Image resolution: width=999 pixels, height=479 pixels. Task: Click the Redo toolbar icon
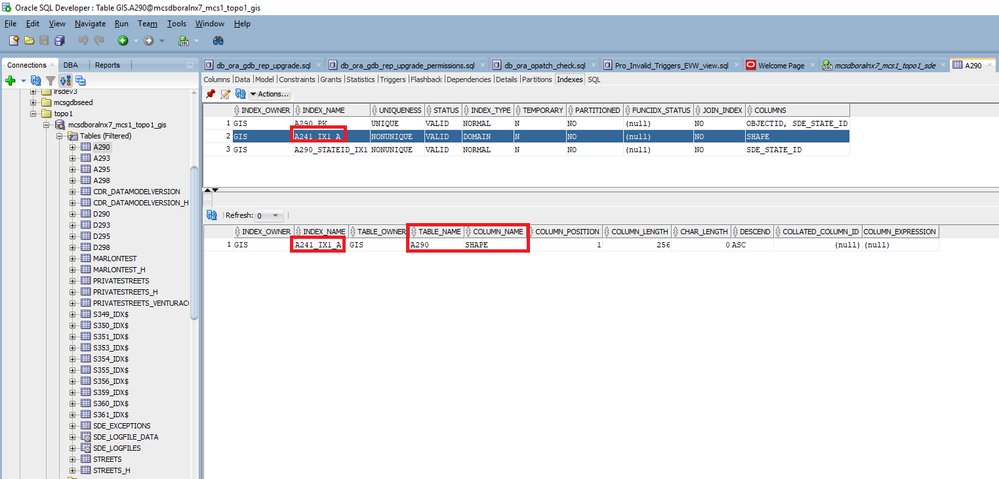(x=99, y=41)
